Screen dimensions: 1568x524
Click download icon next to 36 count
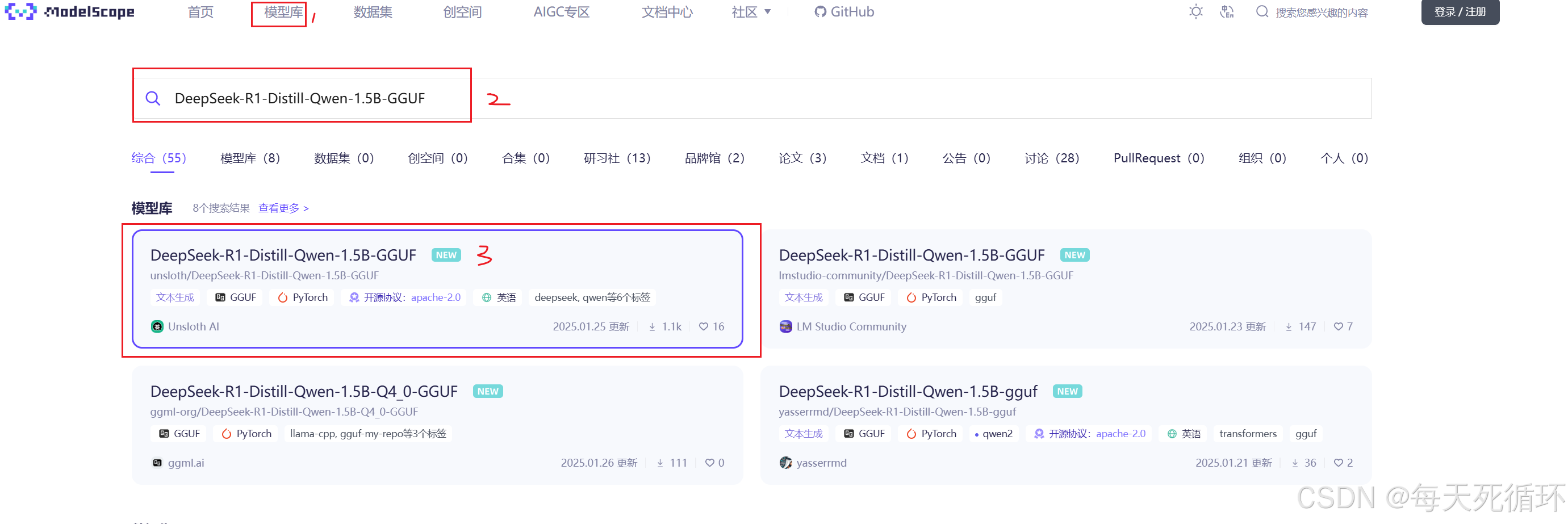[x=1295, y=463]
